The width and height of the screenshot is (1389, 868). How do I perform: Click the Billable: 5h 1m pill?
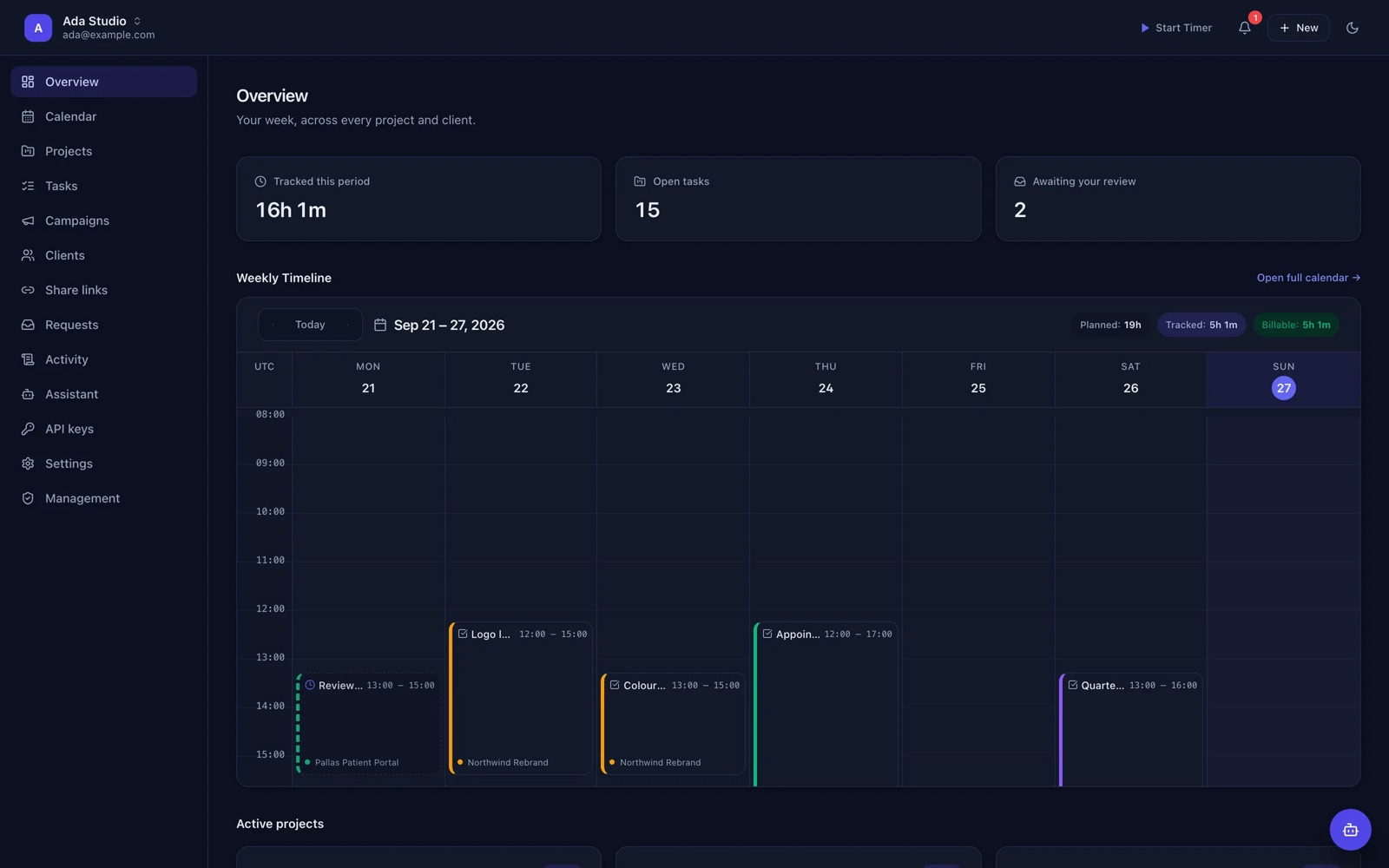(1296, 325)
